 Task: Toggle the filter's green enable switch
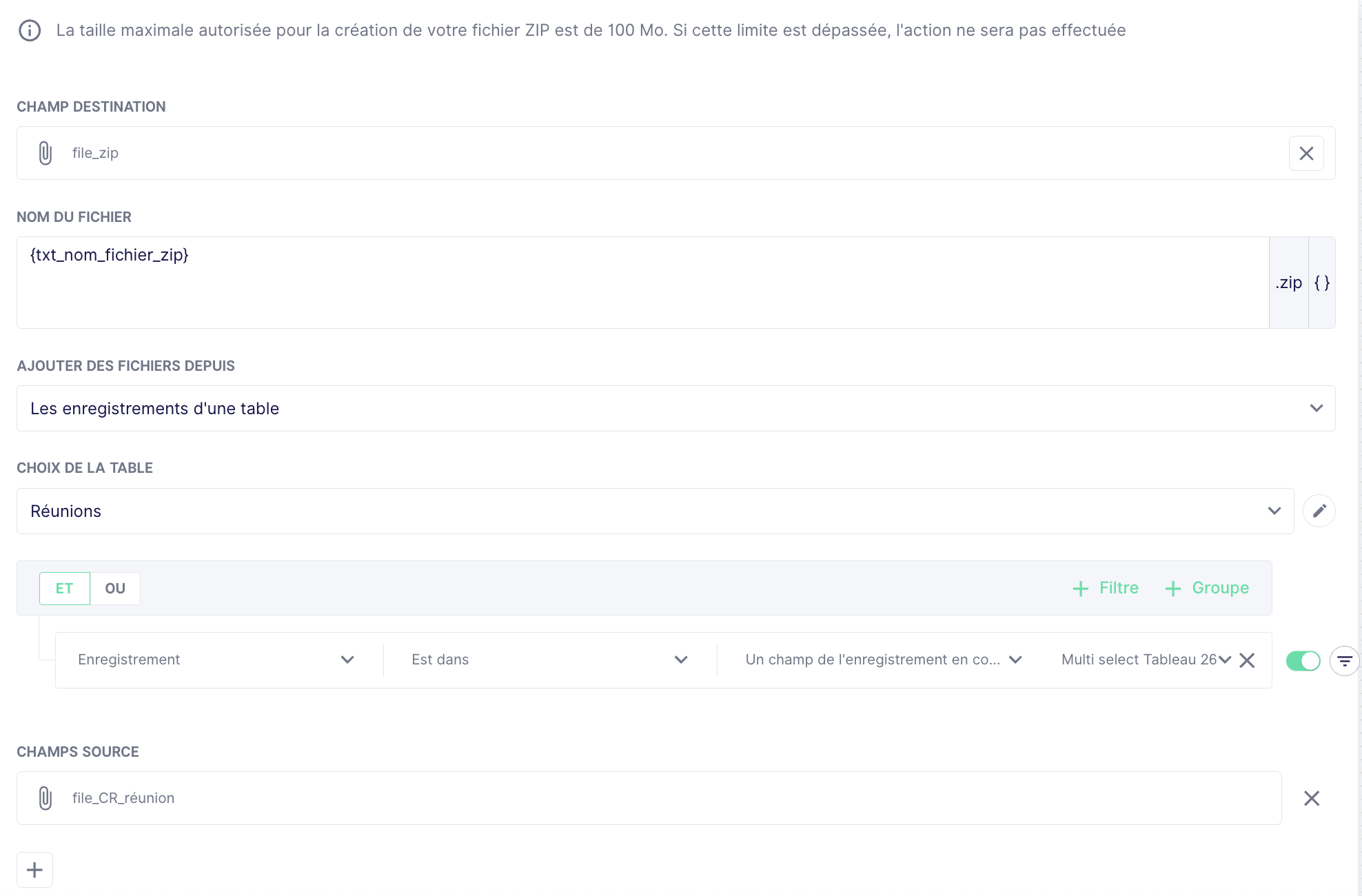tap(1303, 660)
